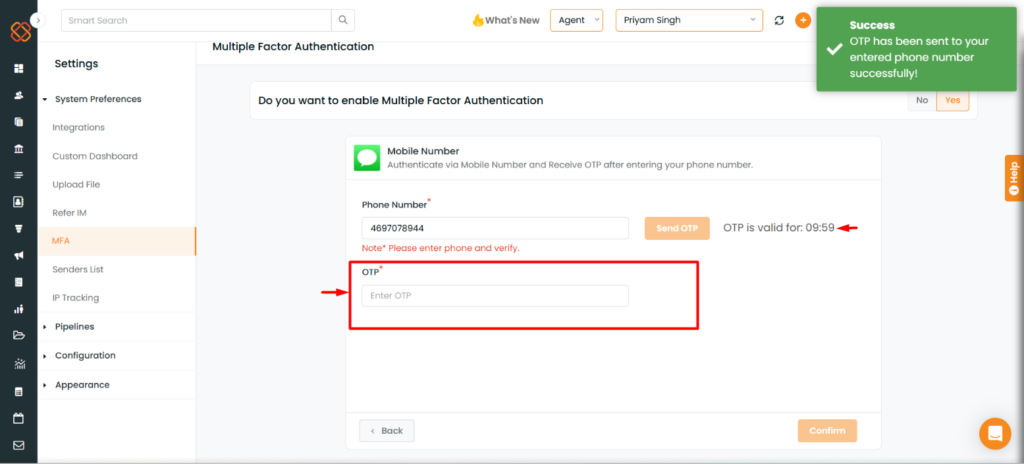Viewport: 1024px width, 464px height.
Task: Open the document page icon in sidebar
Action: click(x=18, y=282)
